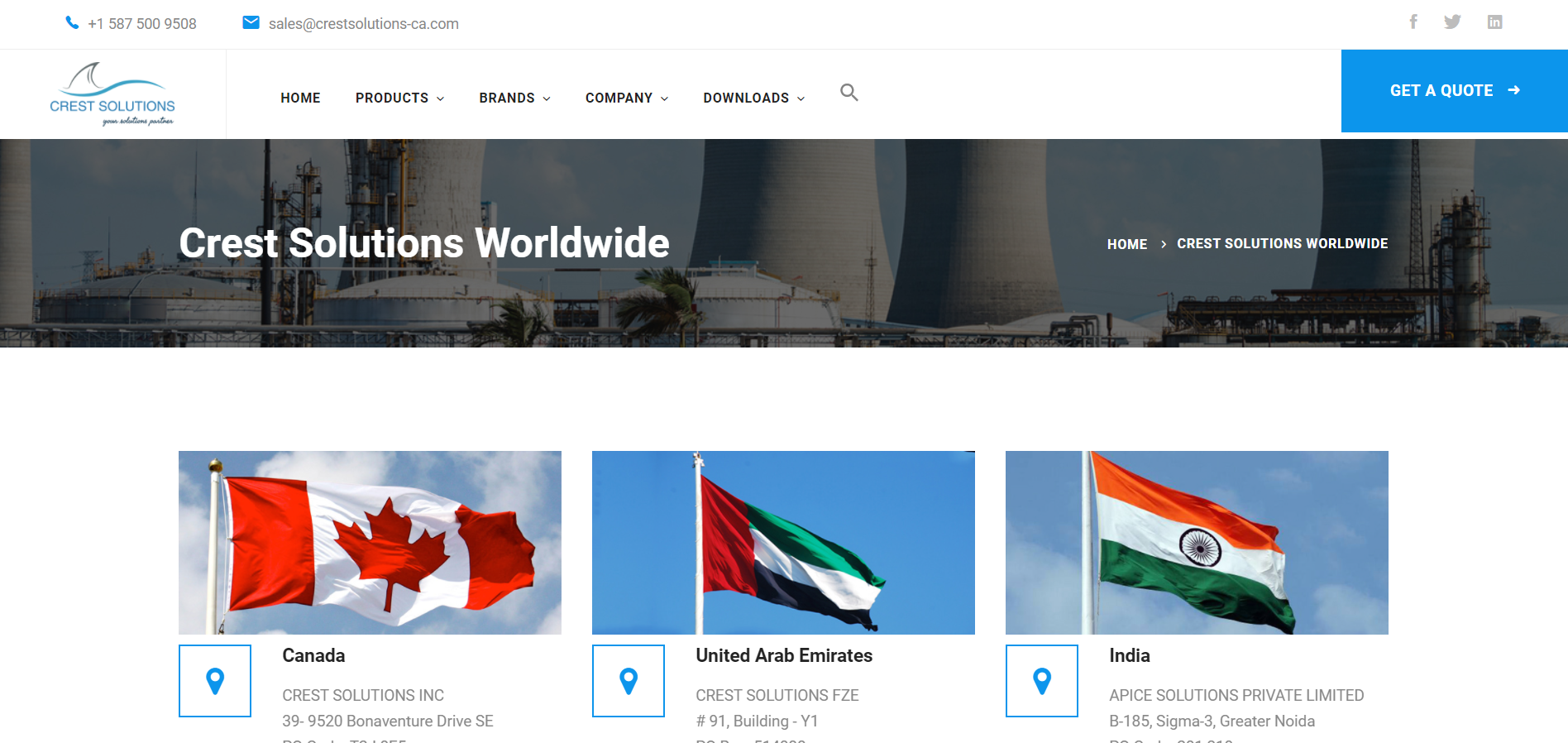Click the United Arab Emirates location pin
Viewport: 1568px width, 743px height.
pos(629,681)
